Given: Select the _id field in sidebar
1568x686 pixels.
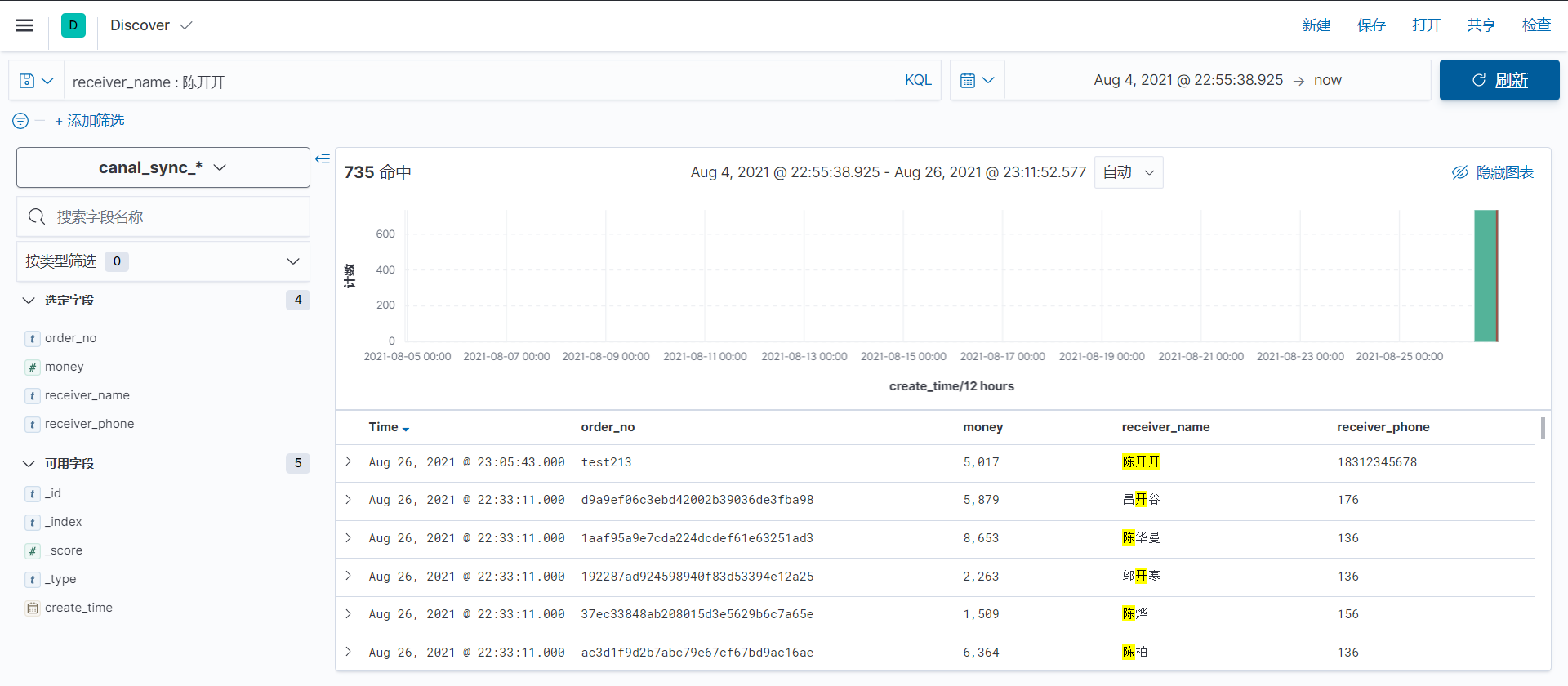Looking at the screenshot, I should 53,493.
